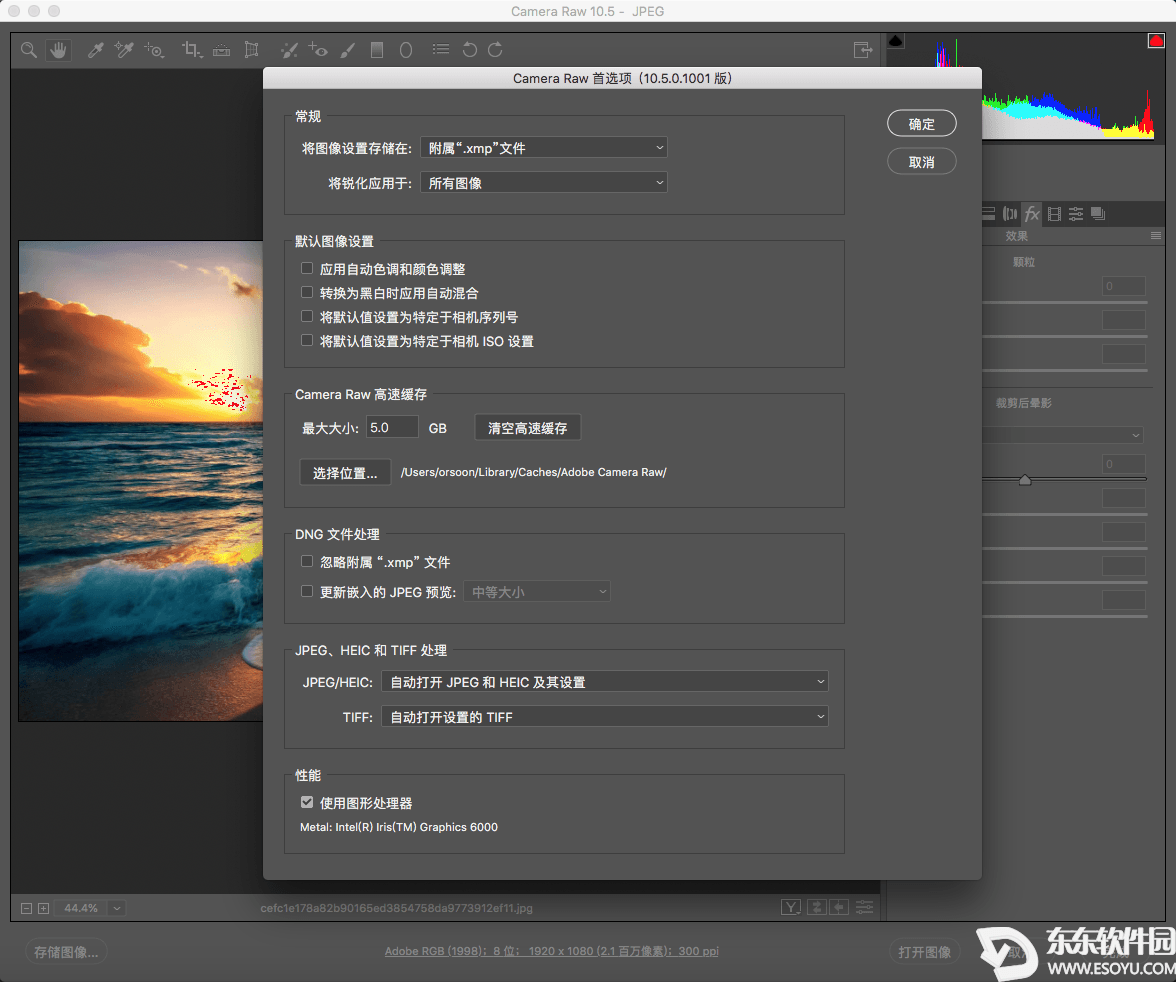The image size is (1176, 982).
Task: Click the bottom-right settings sliders toggle icon
Action: coord(865,908)
